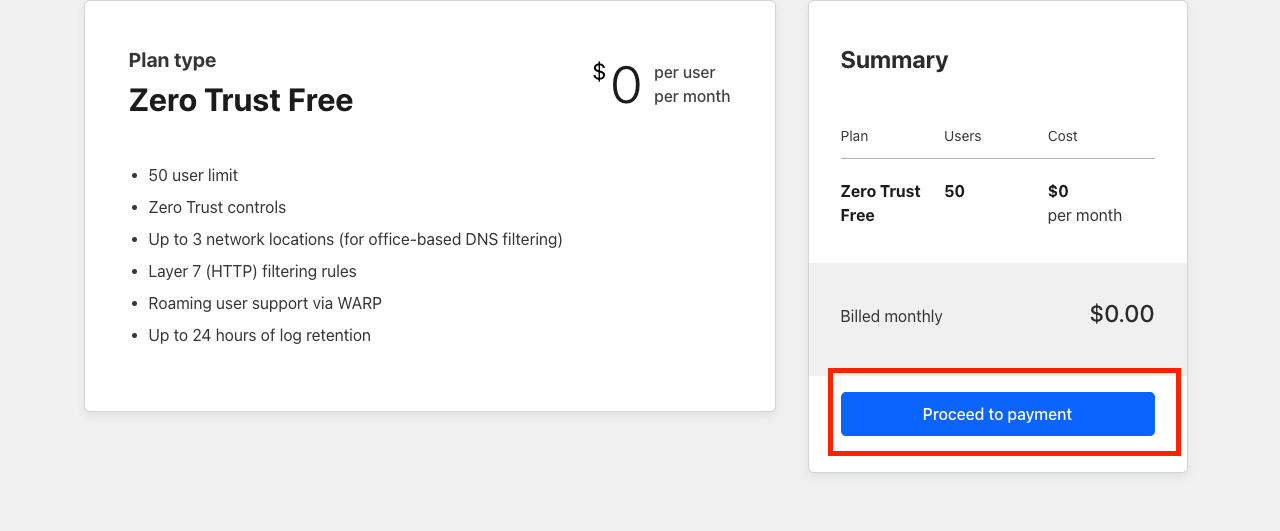Click 'Roaming user support via WARP' text
Viewport: 1280px width, 531px height.
click(265, 303)
